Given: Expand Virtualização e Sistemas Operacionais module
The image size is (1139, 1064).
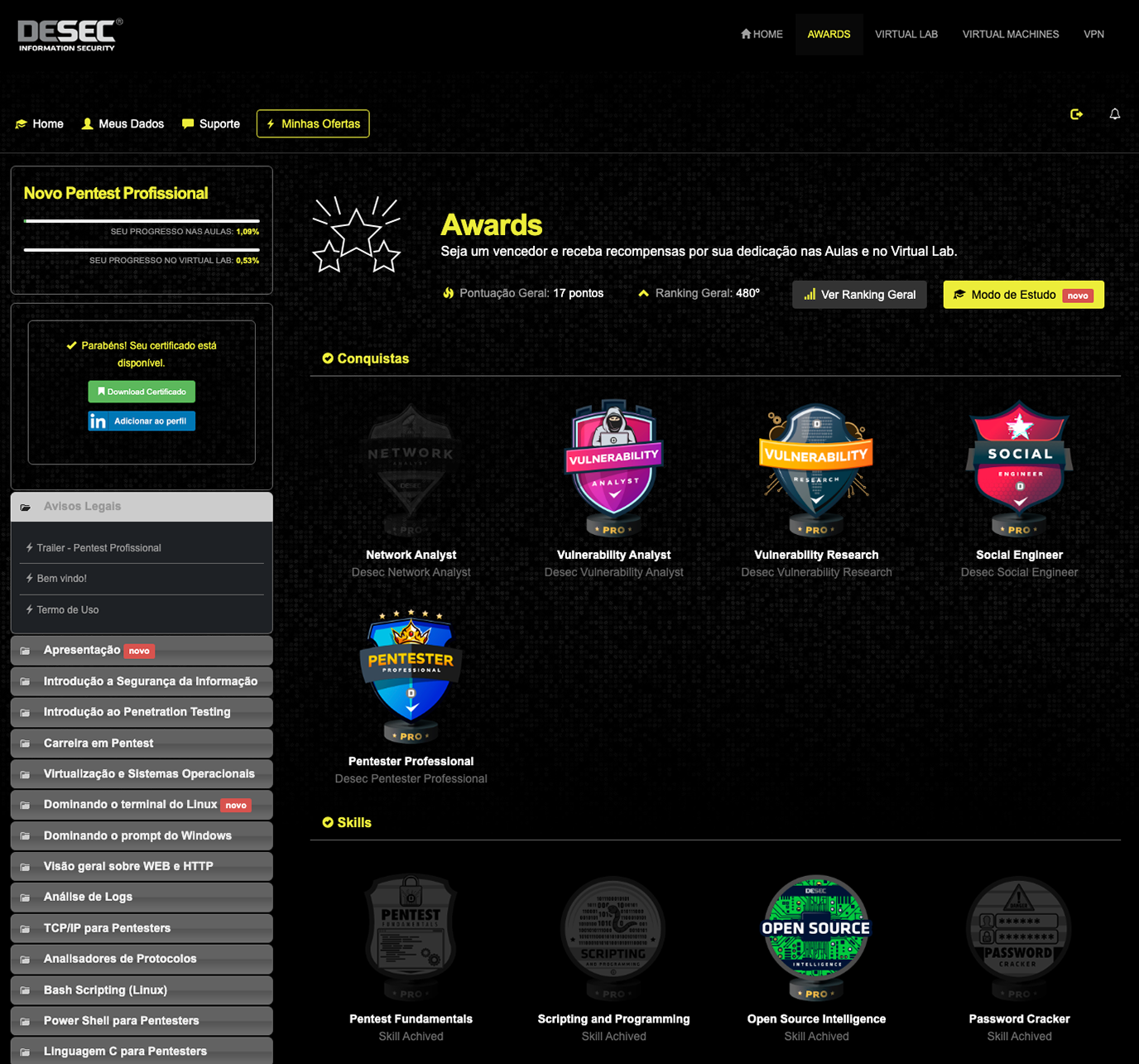Looking at the screenshot, I should click(x=142, y=774).
